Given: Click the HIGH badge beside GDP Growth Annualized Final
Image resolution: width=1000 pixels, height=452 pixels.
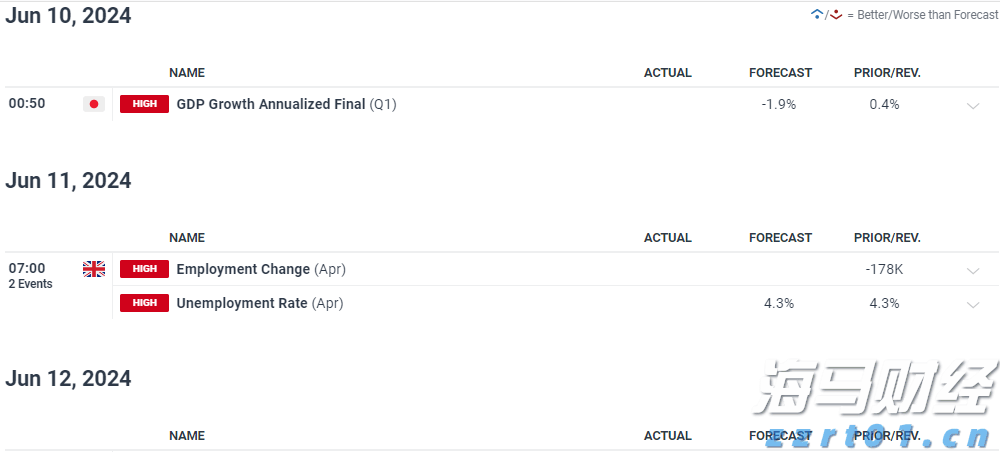Looking at the screenshot, I should click(x=144, y=104).
